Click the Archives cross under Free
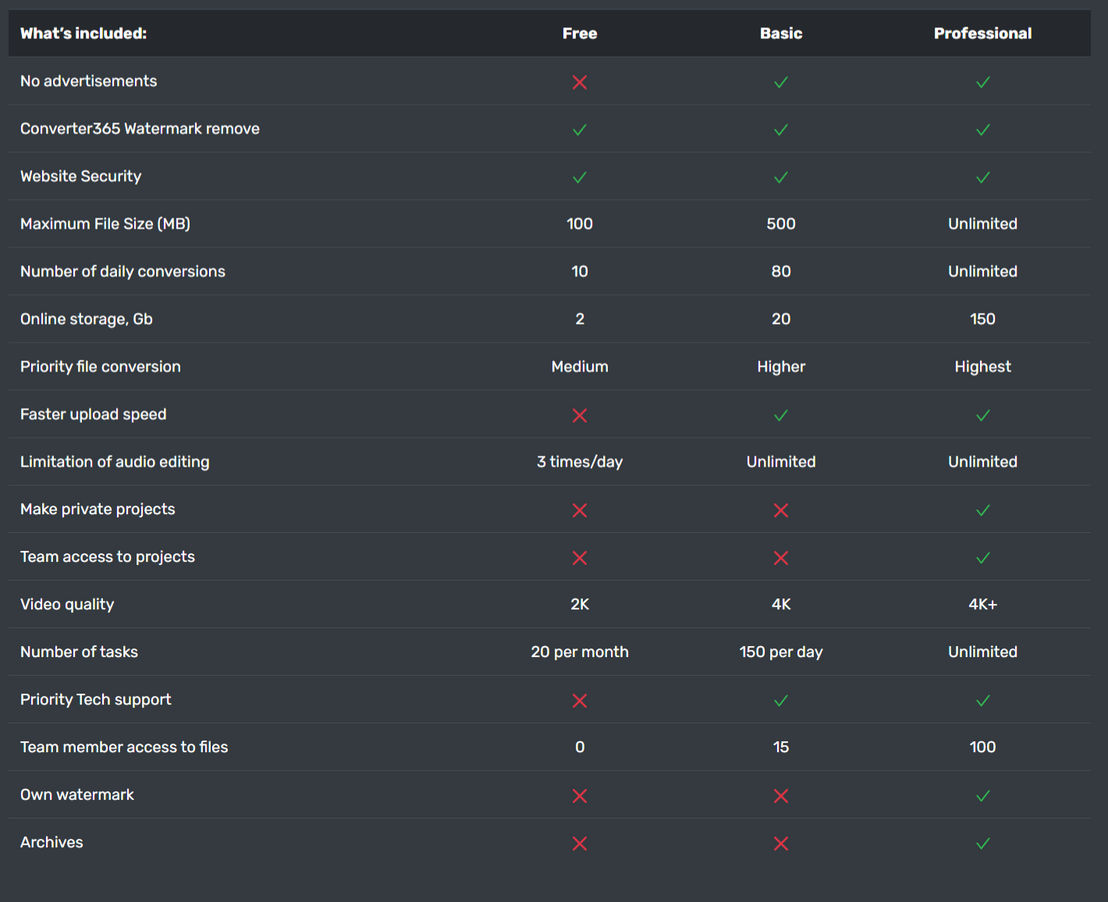1108x902 pixels. click(579, 843)
